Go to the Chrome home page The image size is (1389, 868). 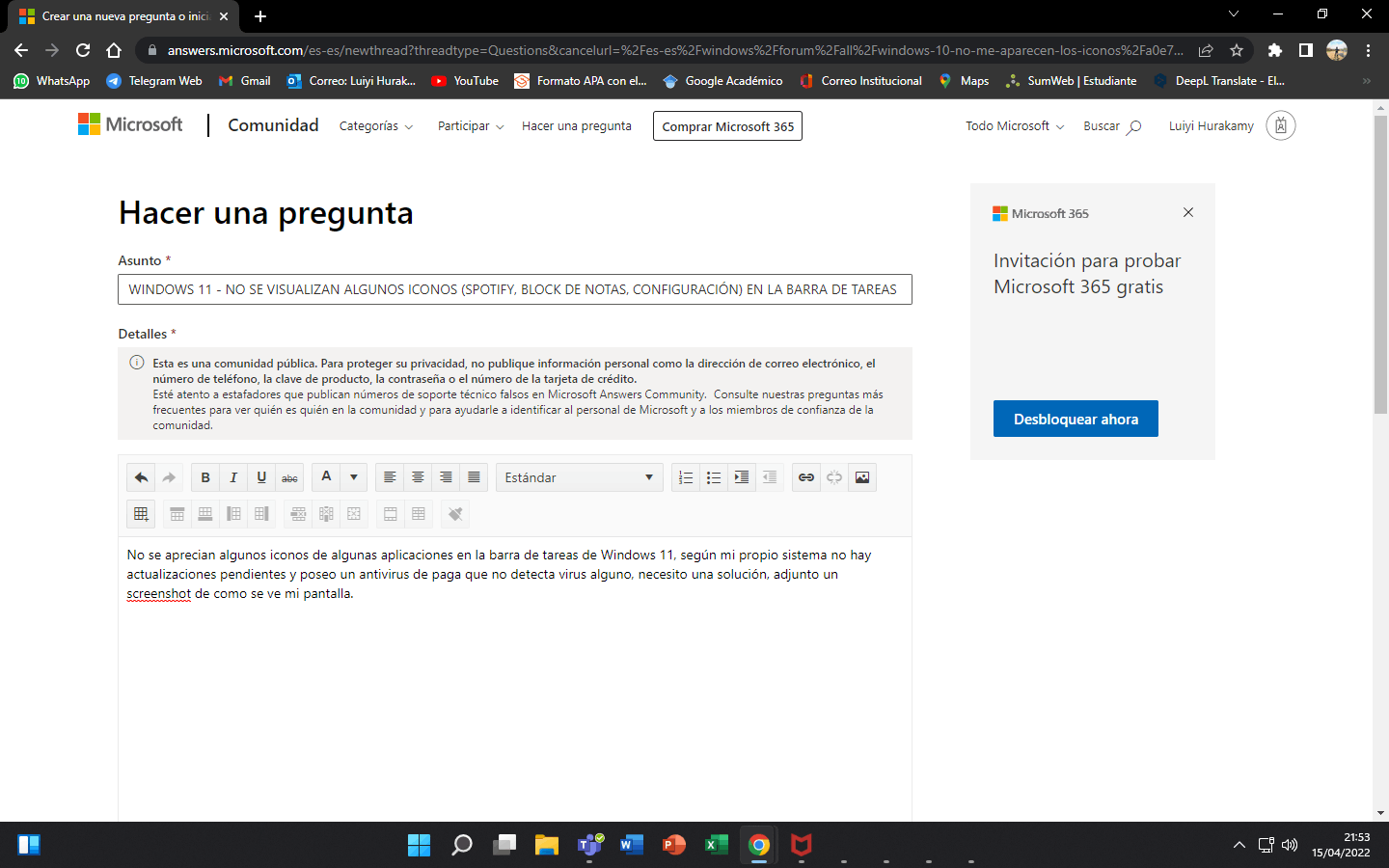tap(114, 50)
